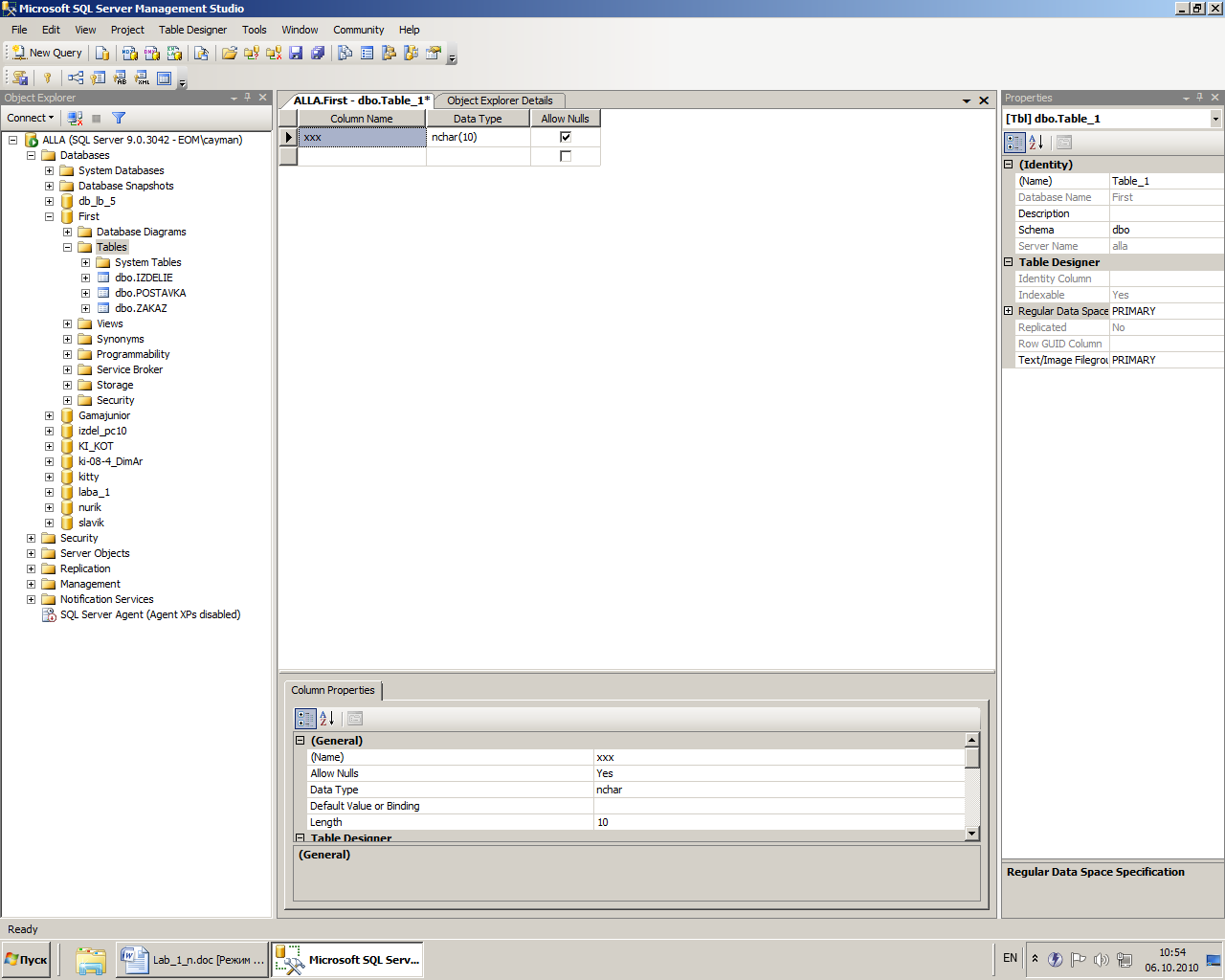This screenshot has height=980, width=1225.
Task: Click the Open File folder icon
Action: (230, 53)
